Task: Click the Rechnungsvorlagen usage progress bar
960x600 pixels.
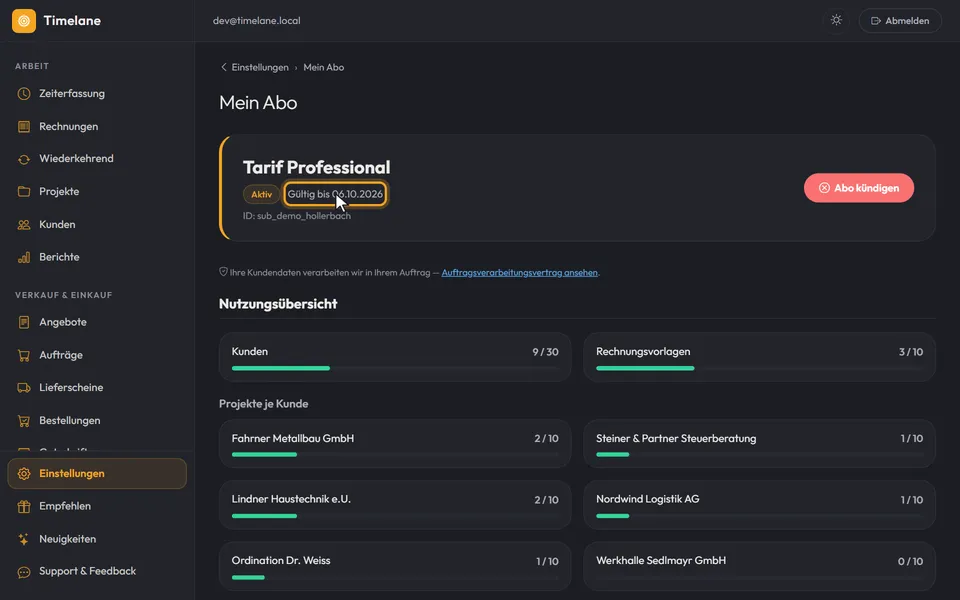Action: tap(759, 368)
